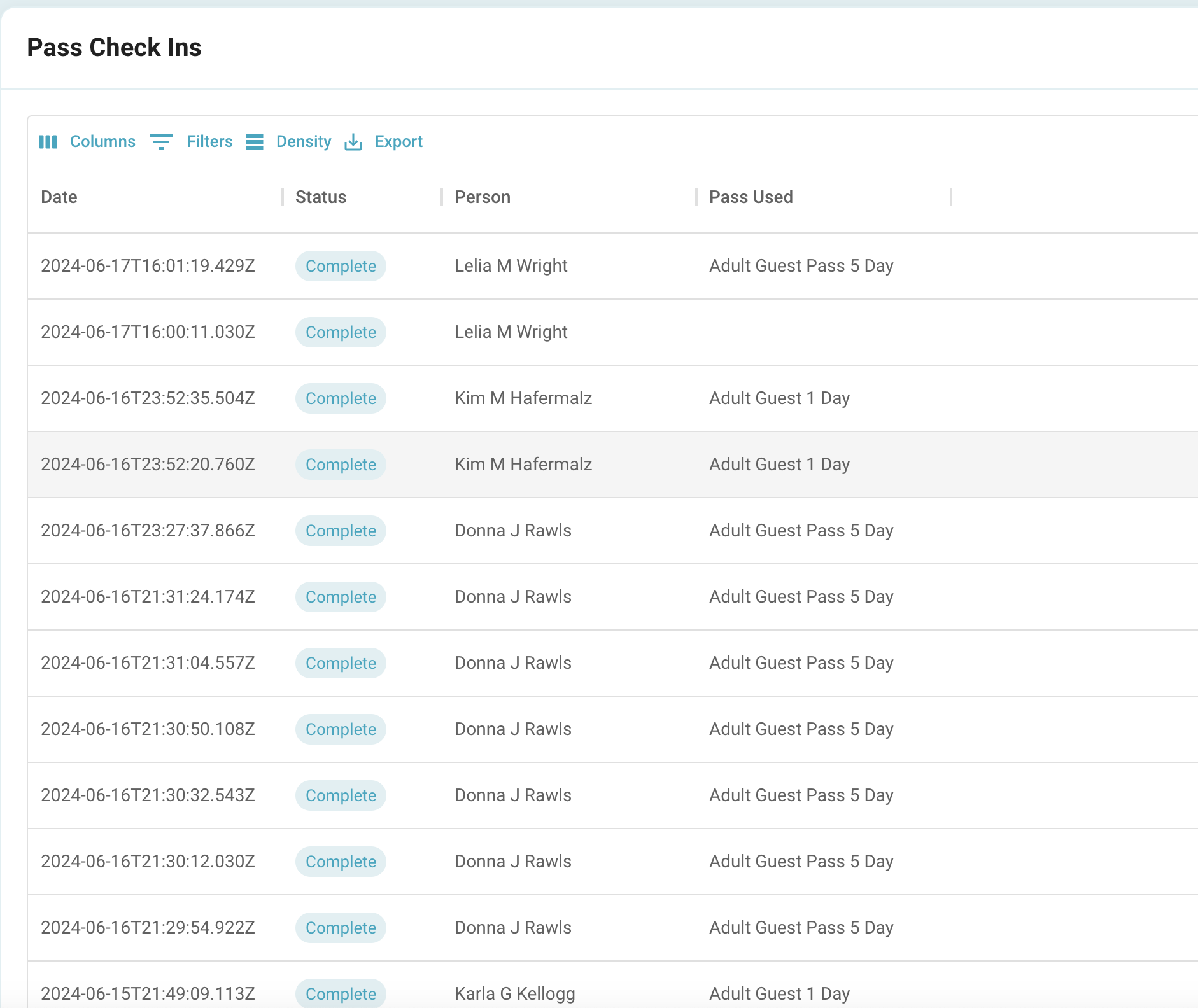Viewport: 1198px width, 1008px height.
Task: Click Donna J Rawls in 23:27:37.866Z row
Action: 513,531
